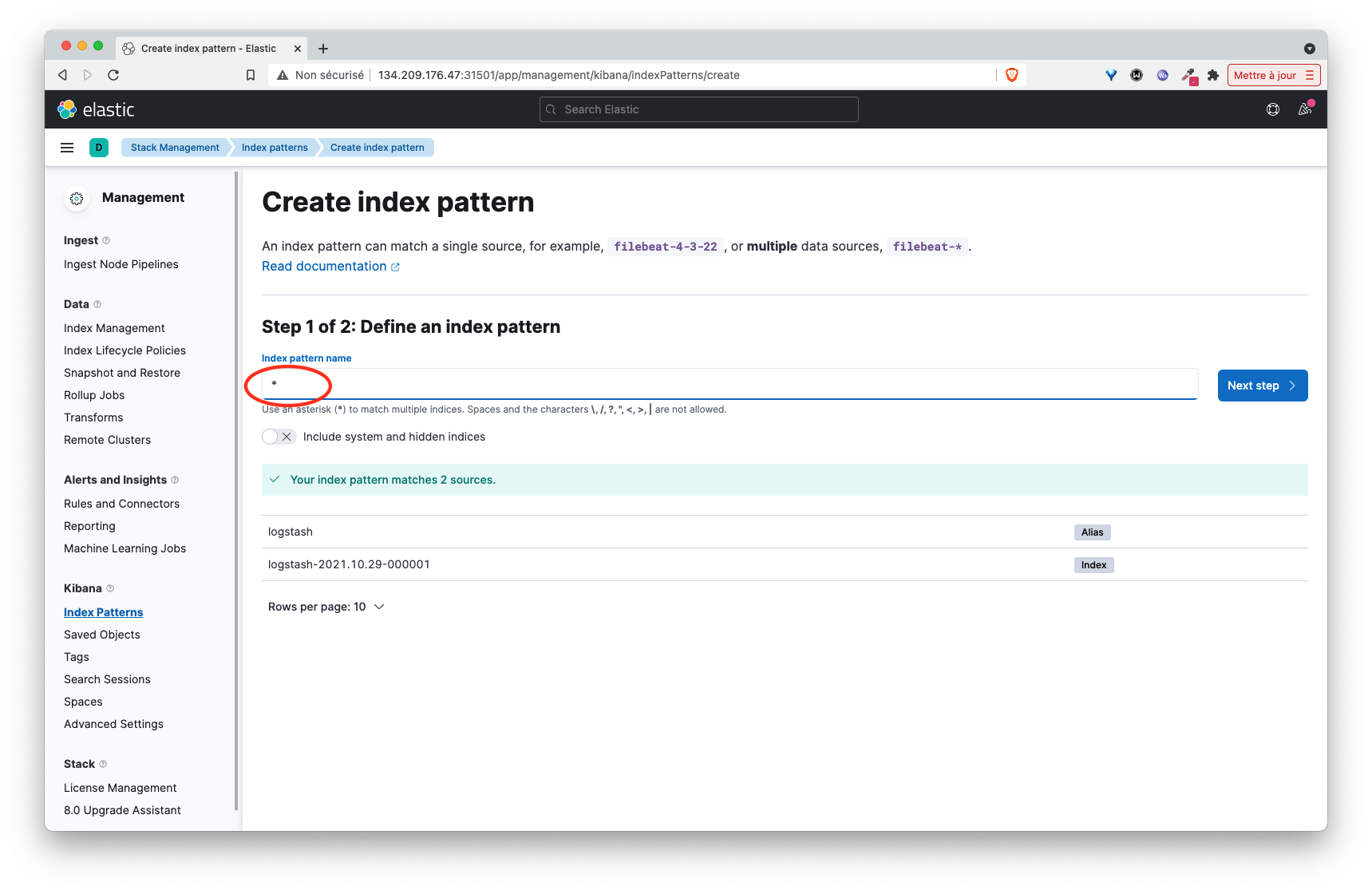
Task: Click the Alias badge
Action: (1093, 532)
